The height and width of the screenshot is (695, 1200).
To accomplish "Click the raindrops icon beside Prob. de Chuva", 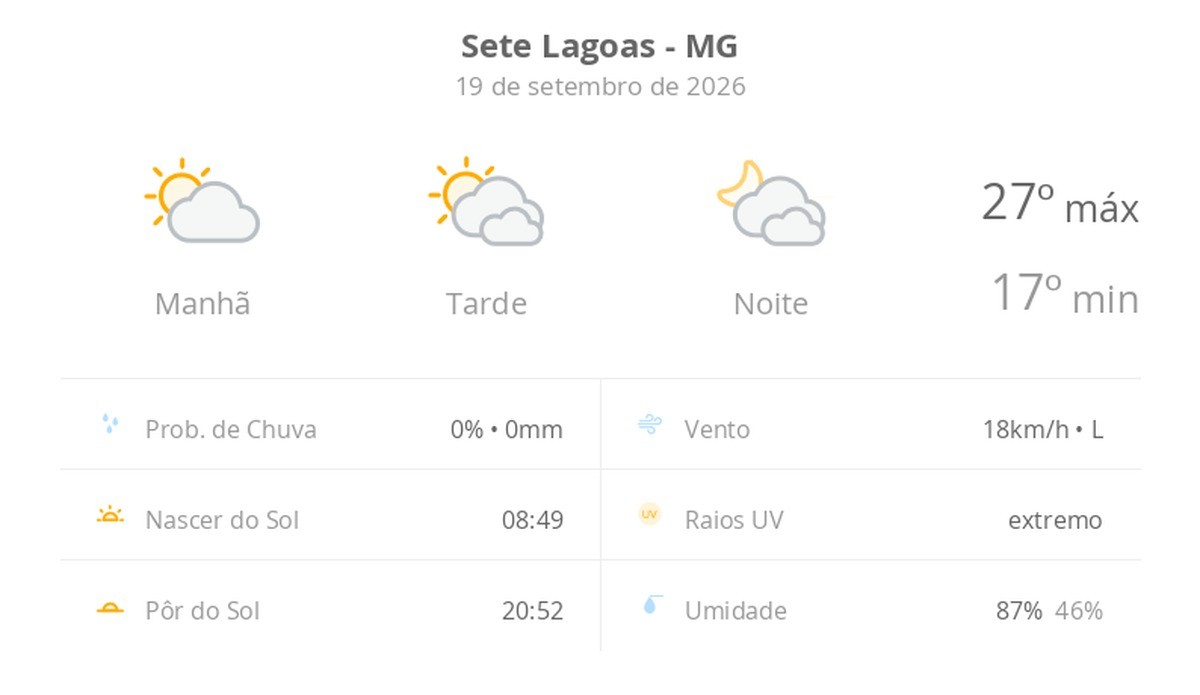I will coord(110,424).
